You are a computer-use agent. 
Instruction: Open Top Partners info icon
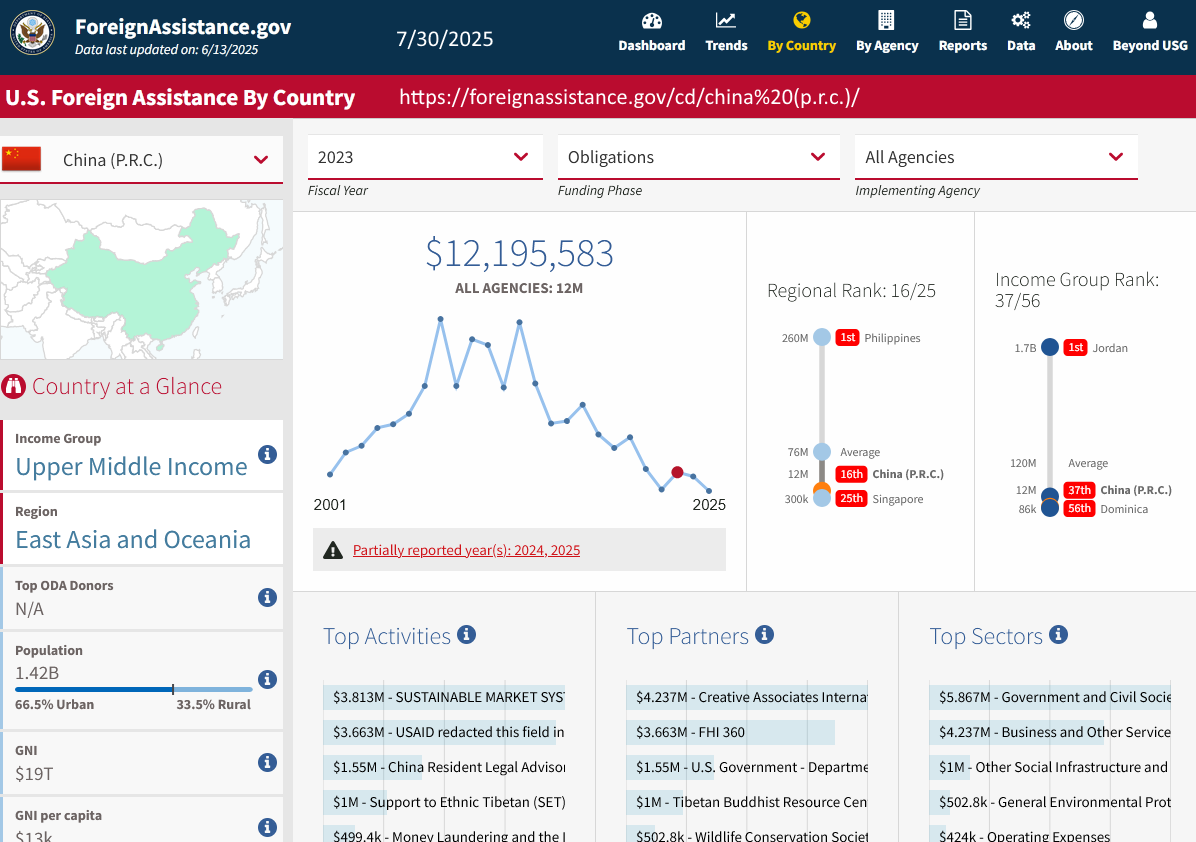pyautogui.click(x=764, y=635)
